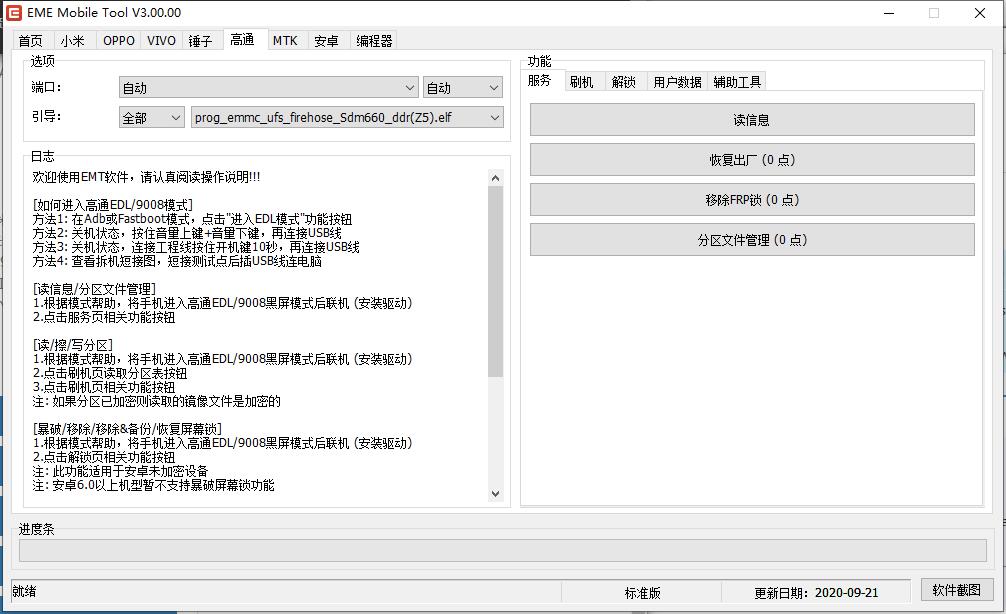The height and width of the screenshot is (614, 1006).
Task: Click the log panel scrollbar thumb
Action: [x=495, y=281]
